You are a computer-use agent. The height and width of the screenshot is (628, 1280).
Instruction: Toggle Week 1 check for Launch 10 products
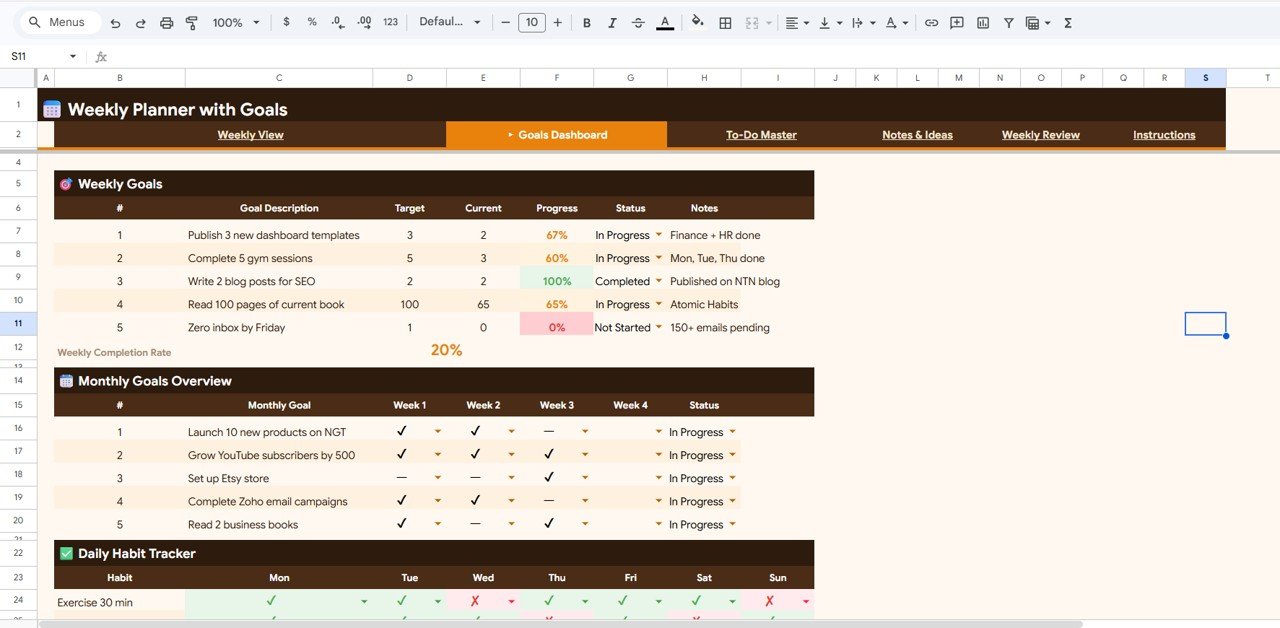click(402, 432)
